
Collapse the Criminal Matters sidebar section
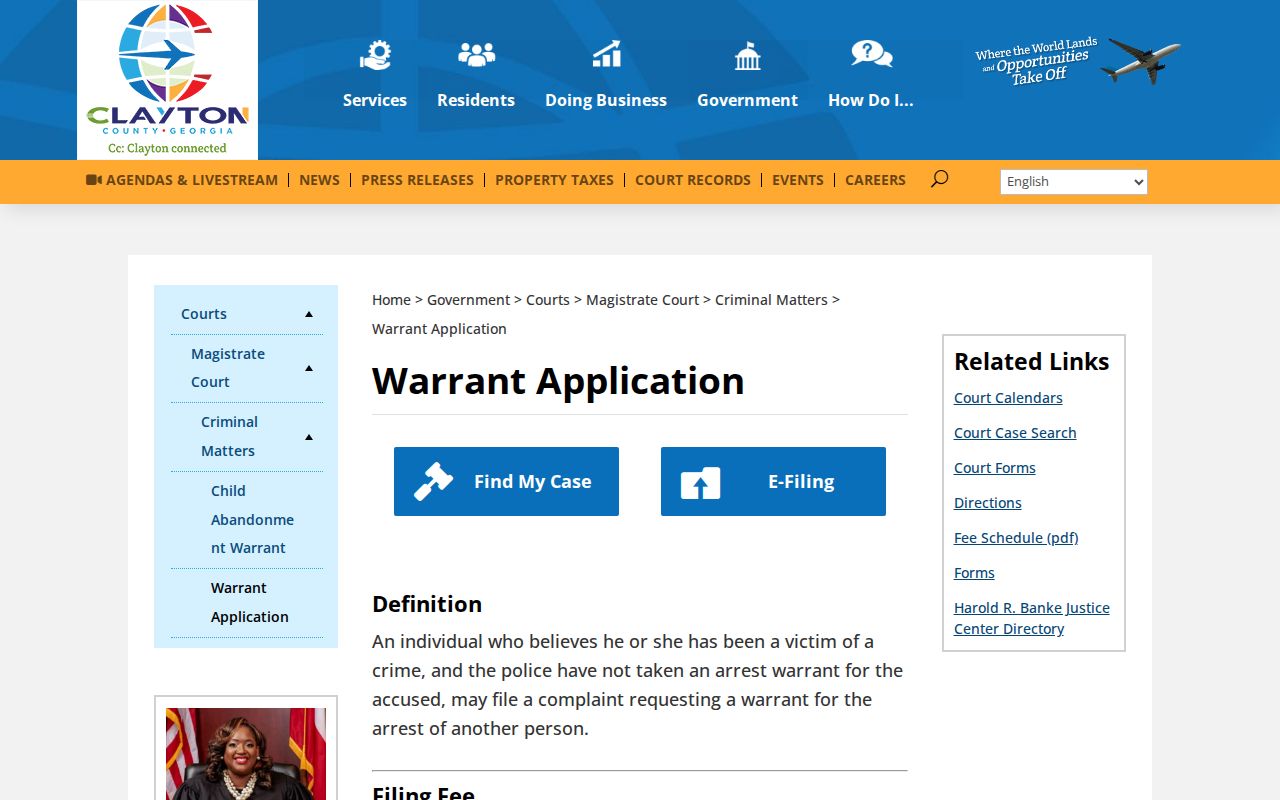pos(309,437)
